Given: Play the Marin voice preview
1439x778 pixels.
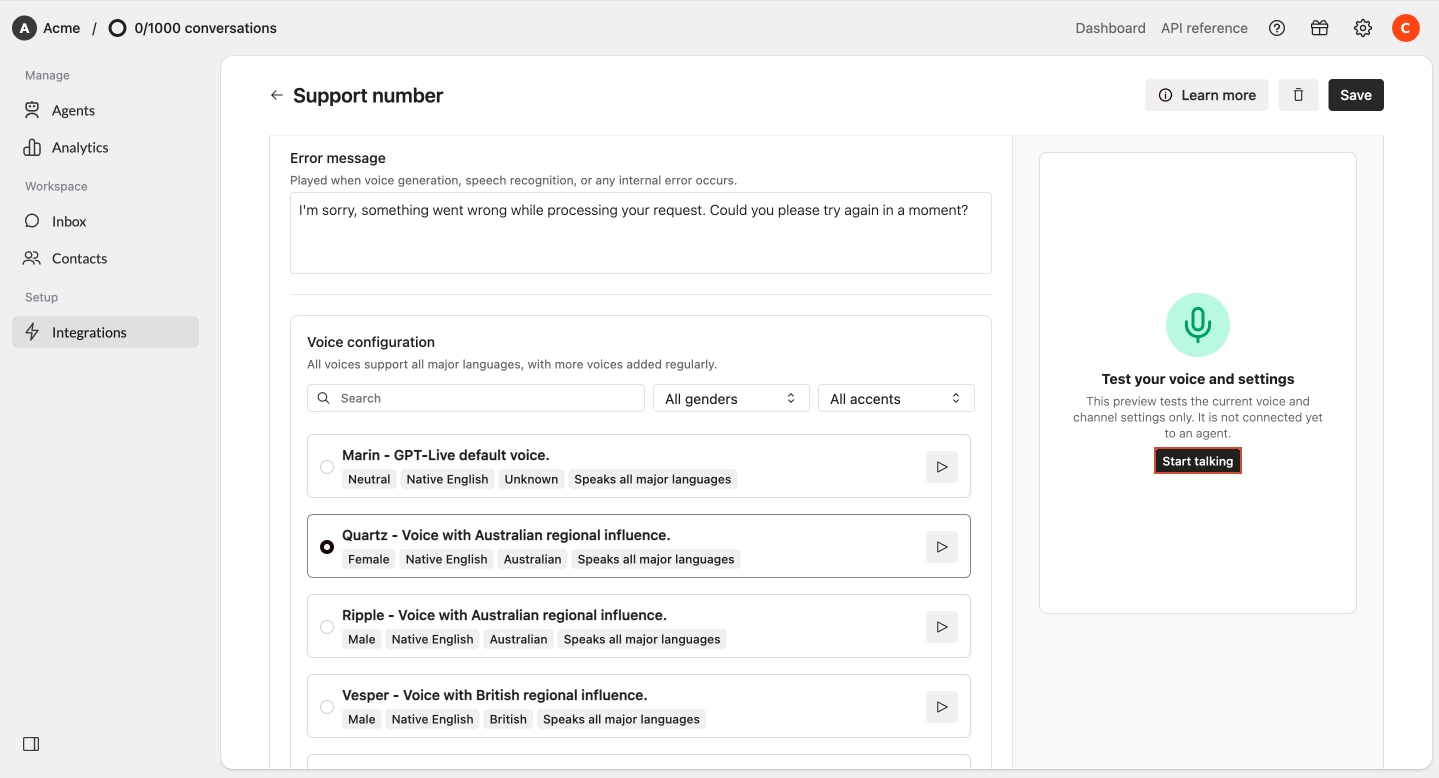Looking at the screenshot, I should coord(942,466).
